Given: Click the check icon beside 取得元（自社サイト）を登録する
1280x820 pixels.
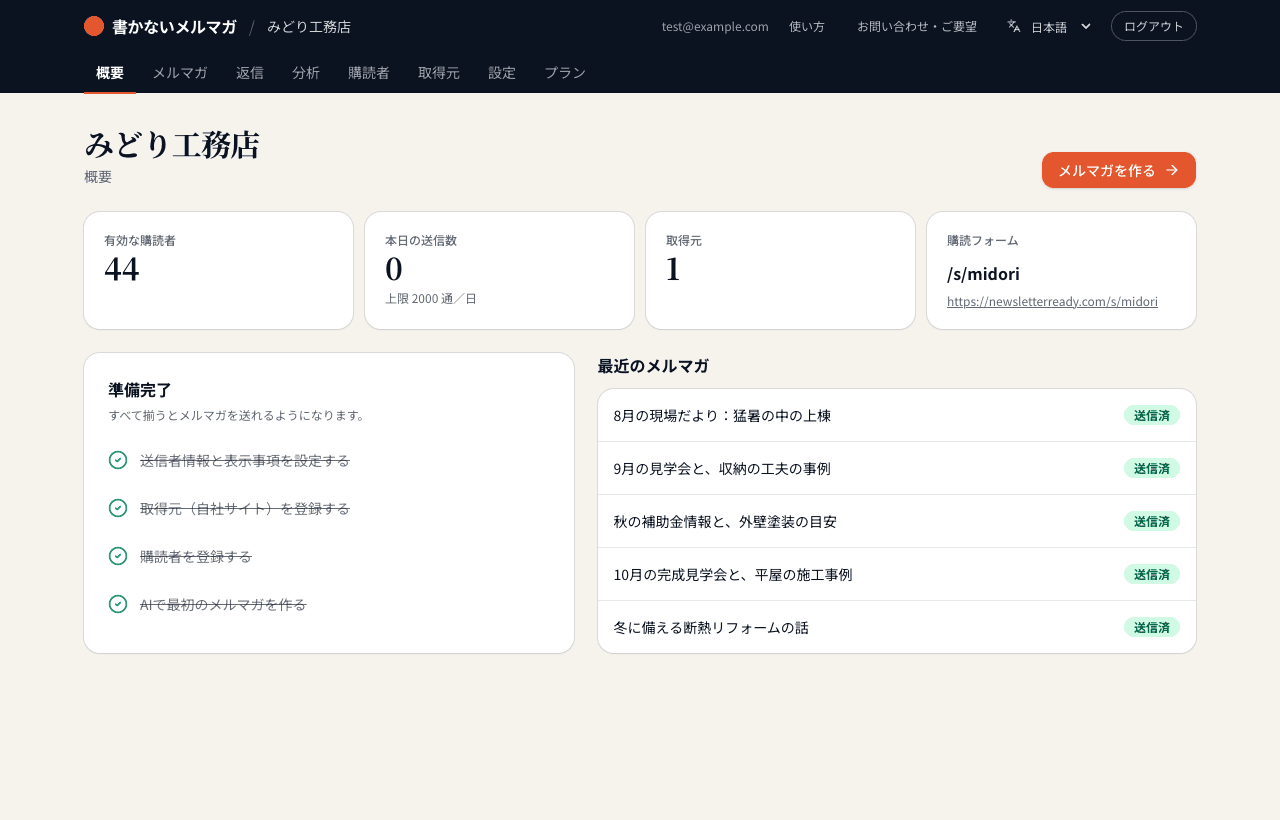Looking at the screenshot, I should [118, 508].
